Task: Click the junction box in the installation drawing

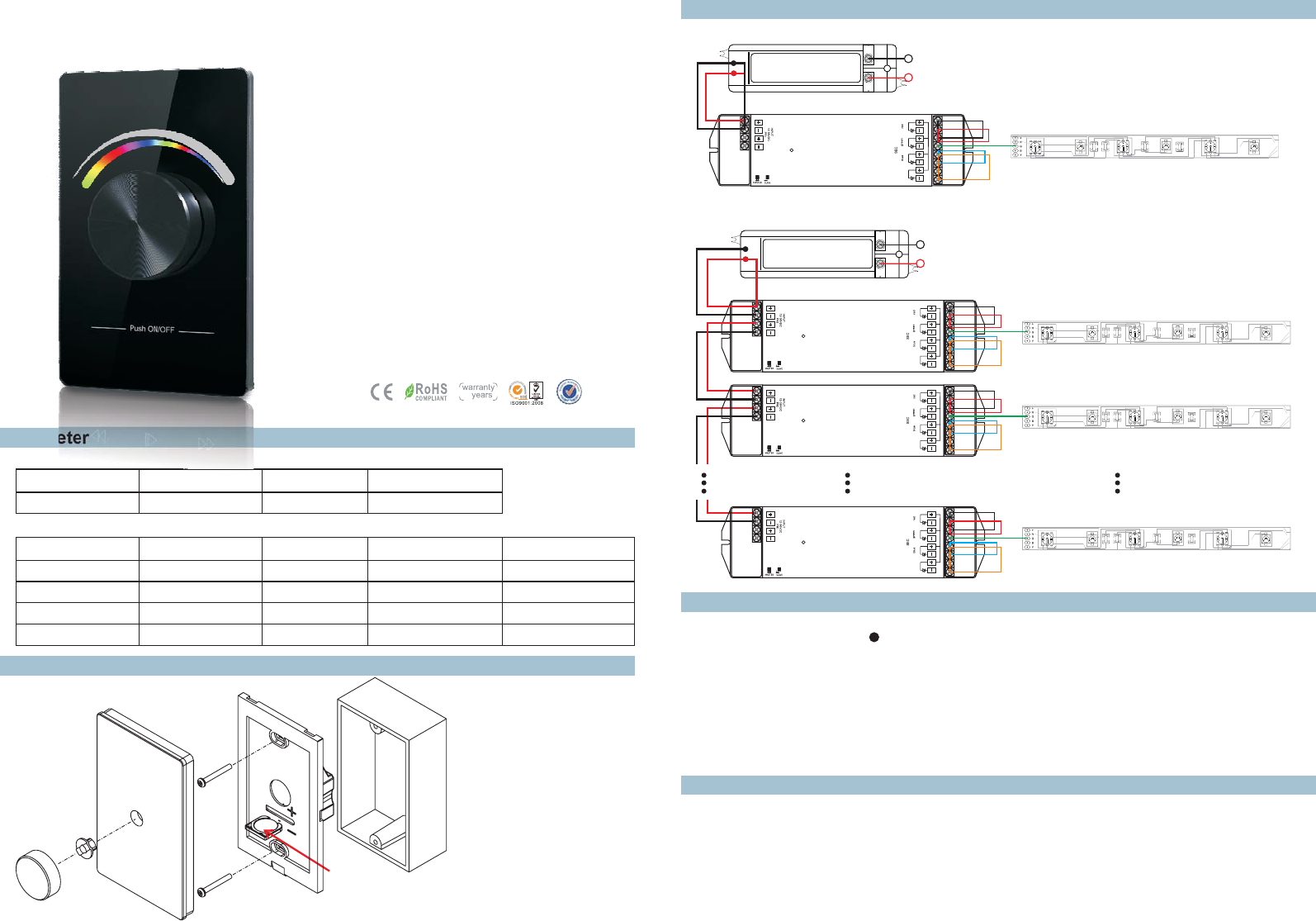Action: [x=392, y=775]
